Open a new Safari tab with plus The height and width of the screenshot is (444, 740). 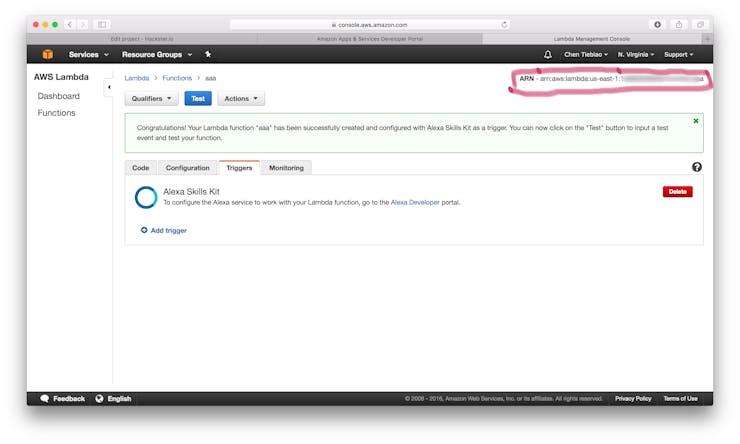click(x=707, y=39)
